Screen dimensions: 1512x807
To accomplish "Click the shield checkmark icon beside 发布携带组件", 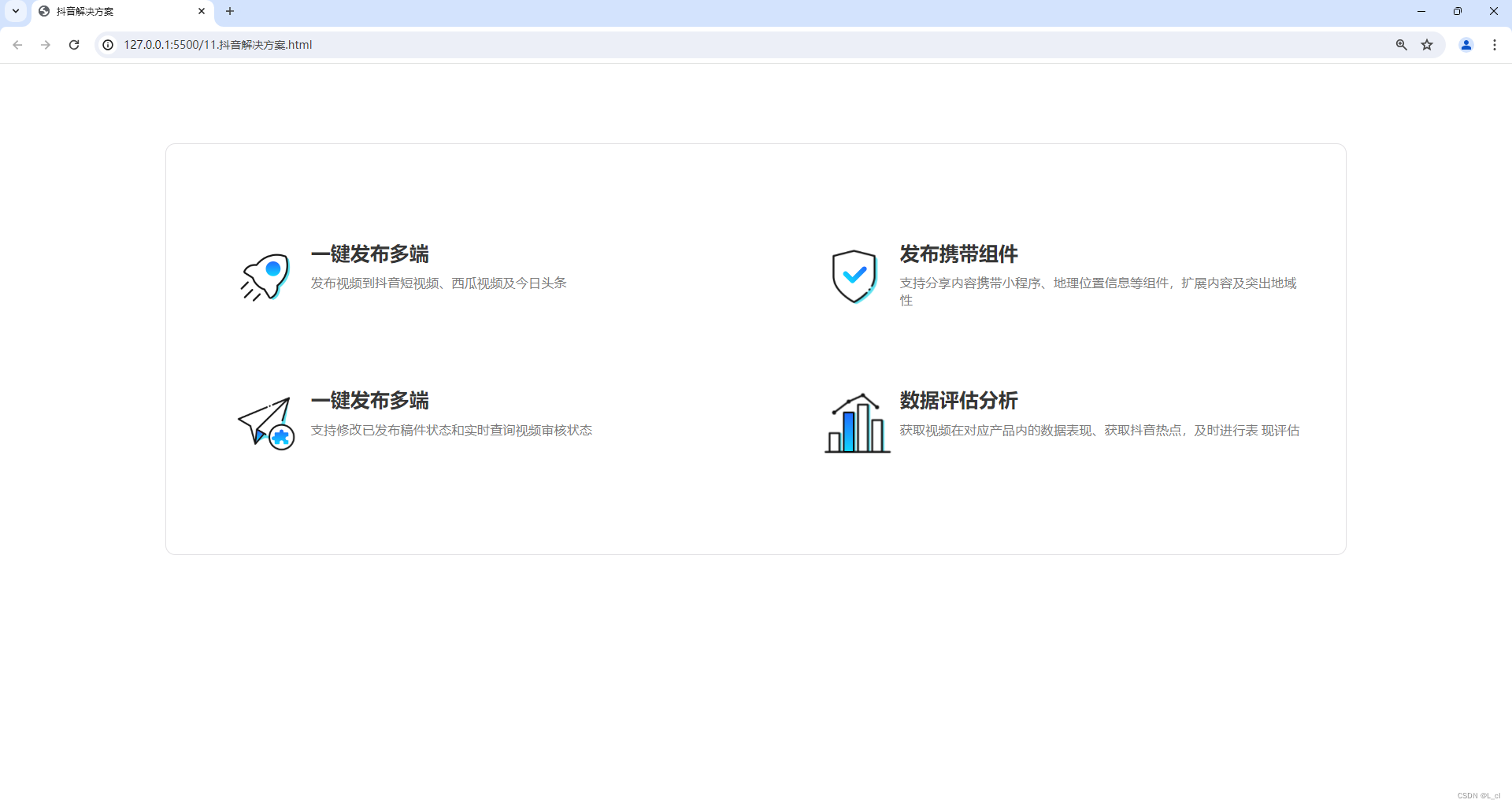I will [854, 276].
